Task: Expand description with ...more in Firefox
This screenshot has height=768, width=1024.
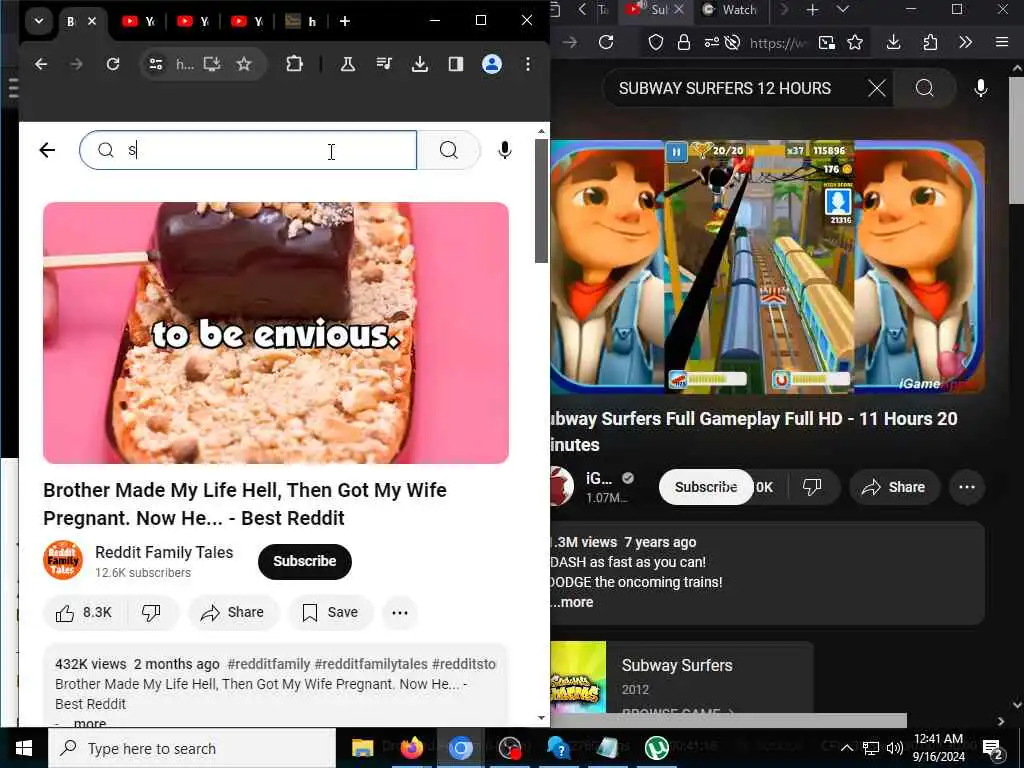Action: [572, 602]
